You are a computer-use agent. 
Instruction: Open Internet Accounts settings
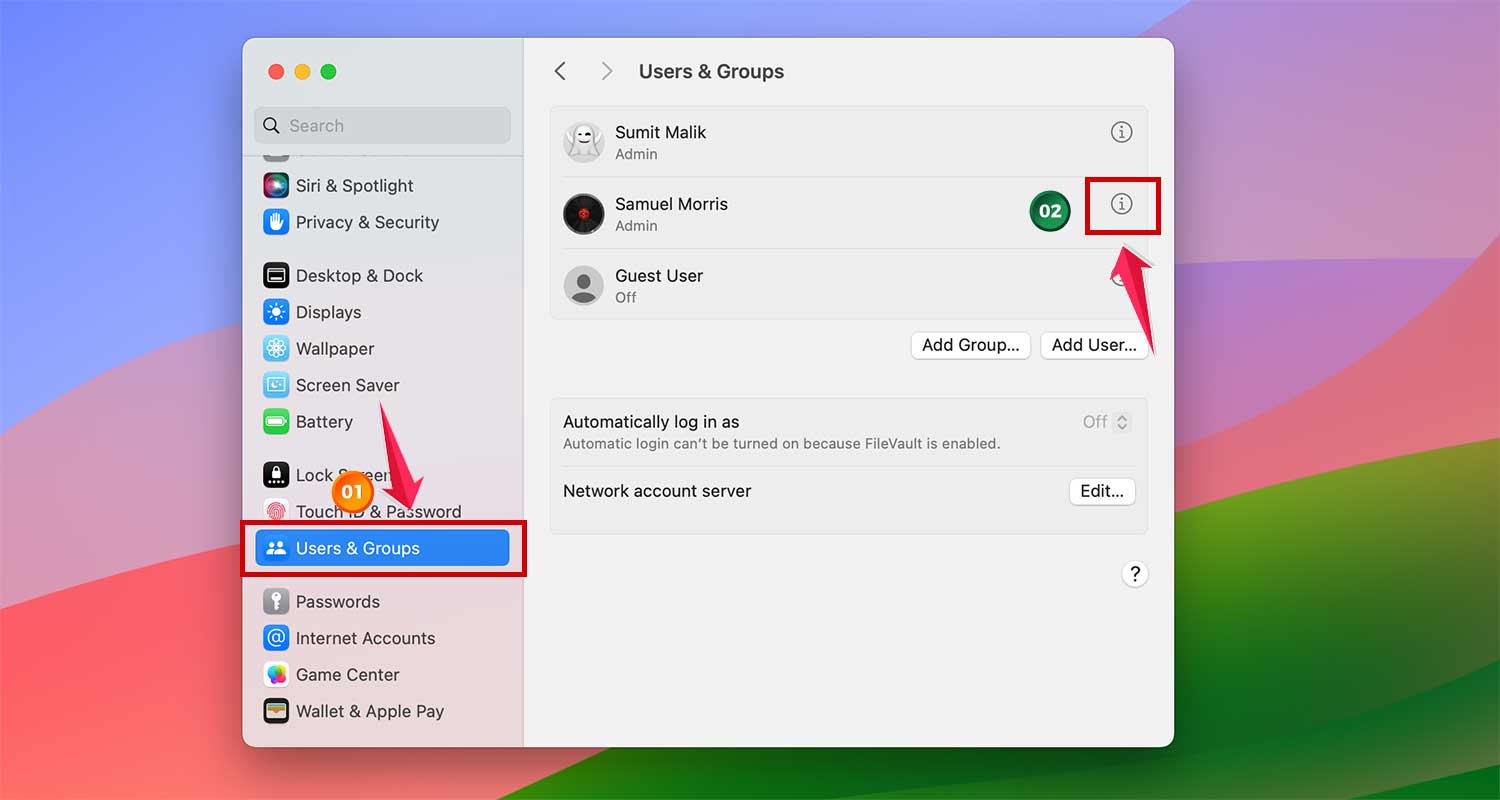click(365, 638)
